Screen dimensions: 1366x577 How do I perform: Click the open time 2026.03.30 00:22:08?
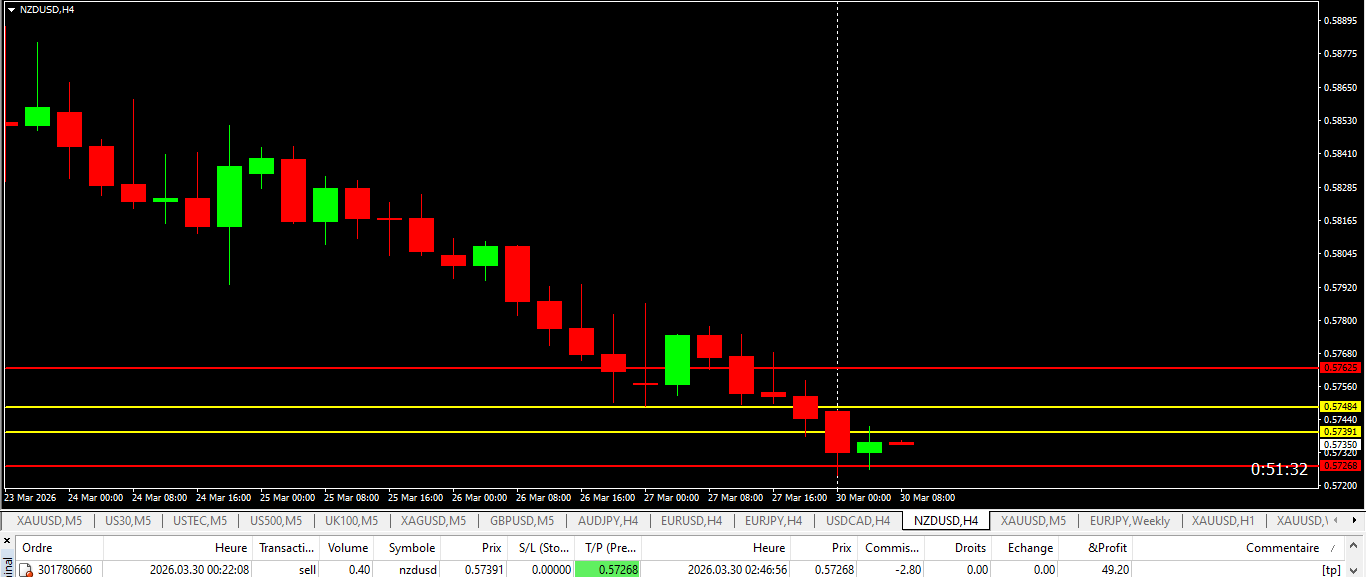click(x=199, y=570)
